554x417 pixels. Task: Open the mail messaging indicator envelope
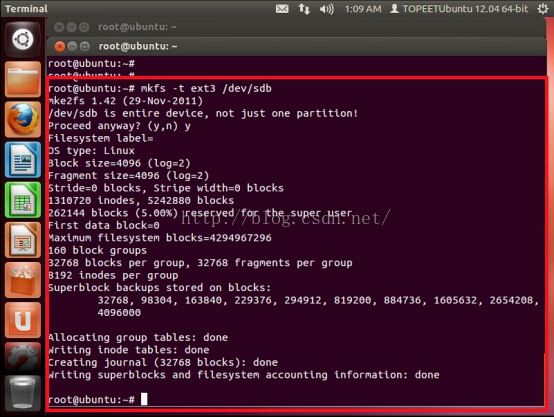282,9
